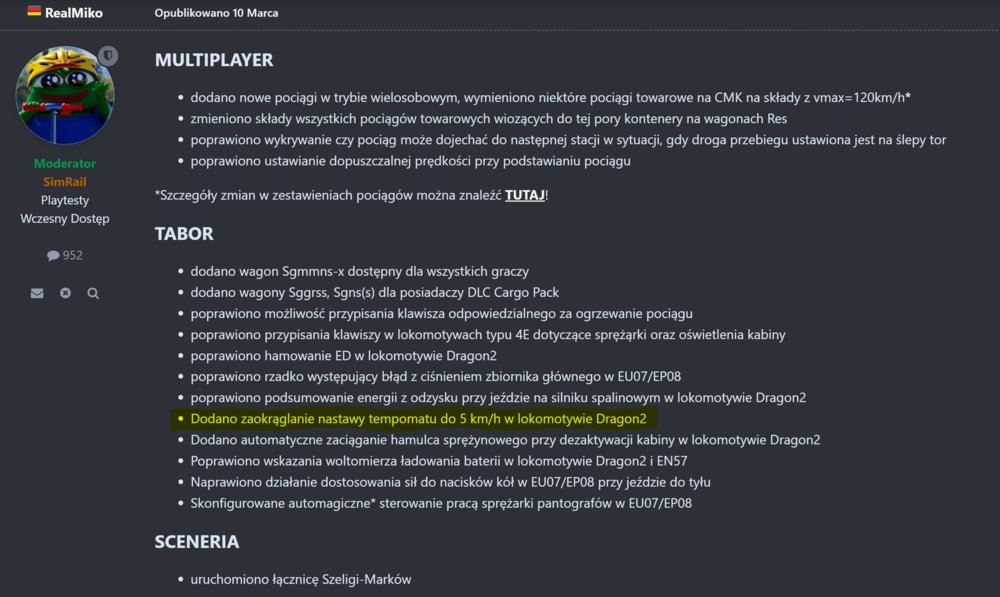Click the green Moderator group label

[x=65, y=163]
